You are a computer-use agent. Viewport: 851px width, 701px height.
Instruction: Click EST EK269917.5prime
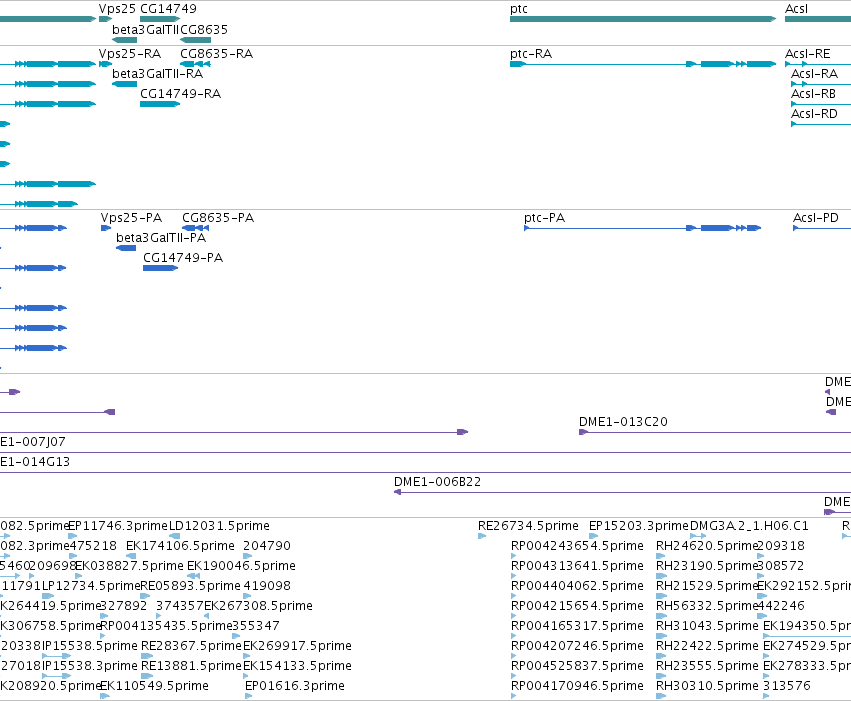coord(297,646)
